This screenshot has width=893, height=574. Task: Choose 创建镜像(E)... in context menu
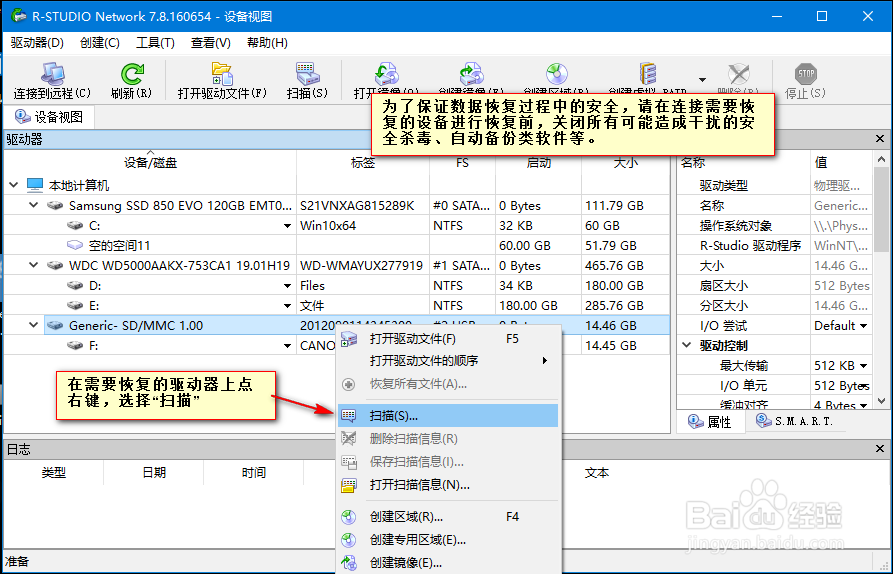(448, 563)
